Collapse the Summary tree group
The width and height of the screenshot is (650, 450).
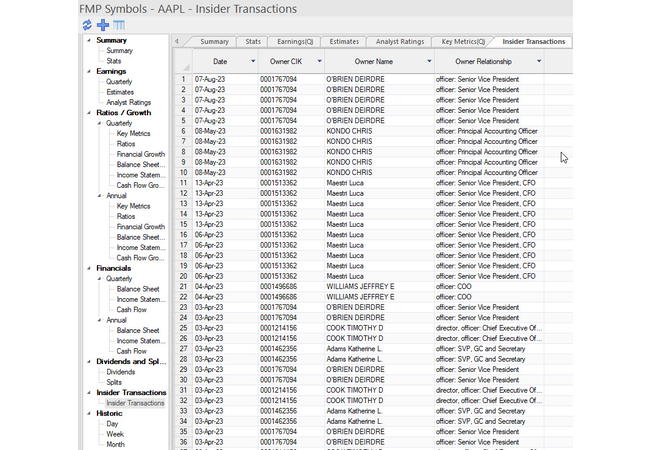89,40
